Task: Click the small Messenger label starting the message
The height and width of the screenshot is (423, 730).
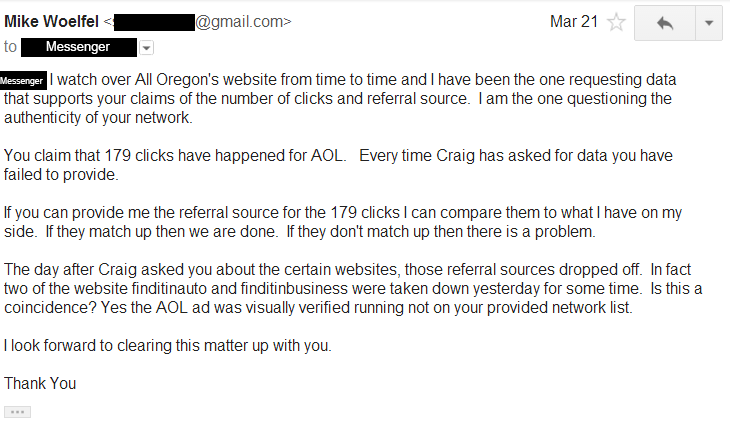Action: click(x=23, y=81)
